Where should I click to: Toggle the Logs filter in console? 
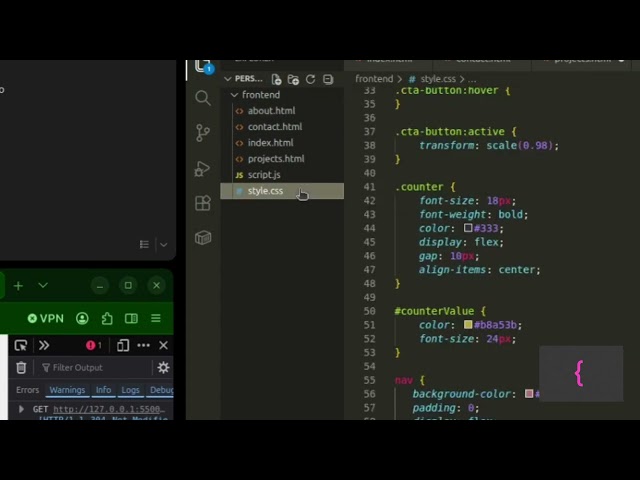130,390
